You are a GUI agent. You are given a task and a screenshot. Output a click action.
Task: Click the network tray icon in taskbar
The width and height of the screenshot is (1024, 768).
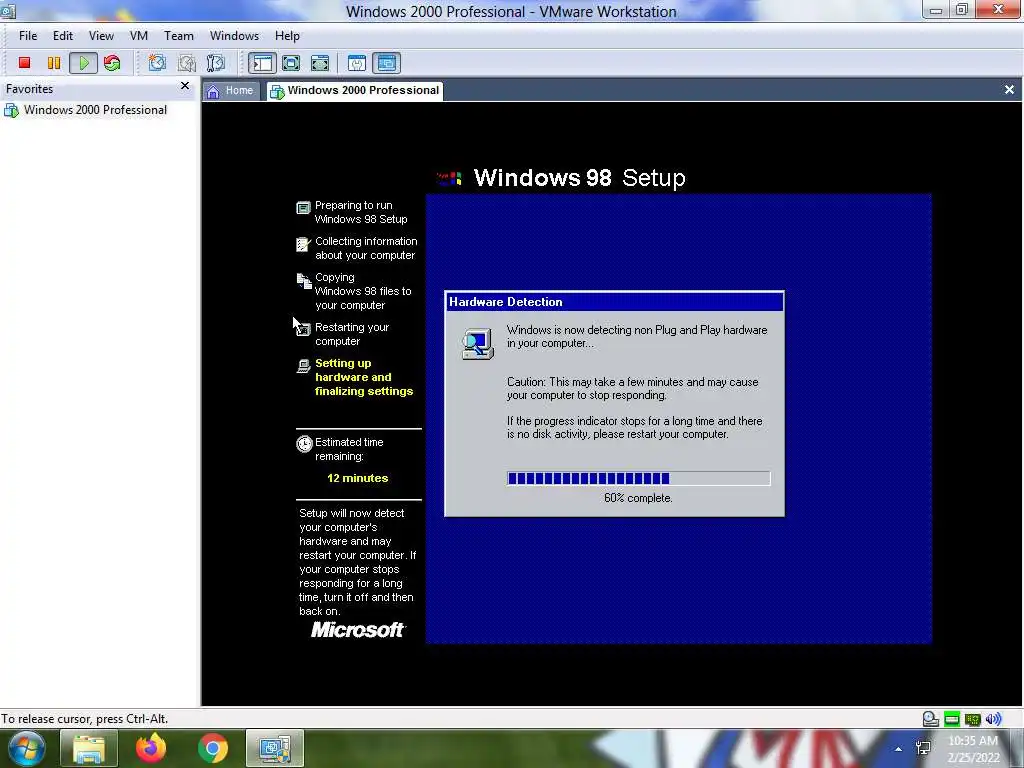click(923, 748)
